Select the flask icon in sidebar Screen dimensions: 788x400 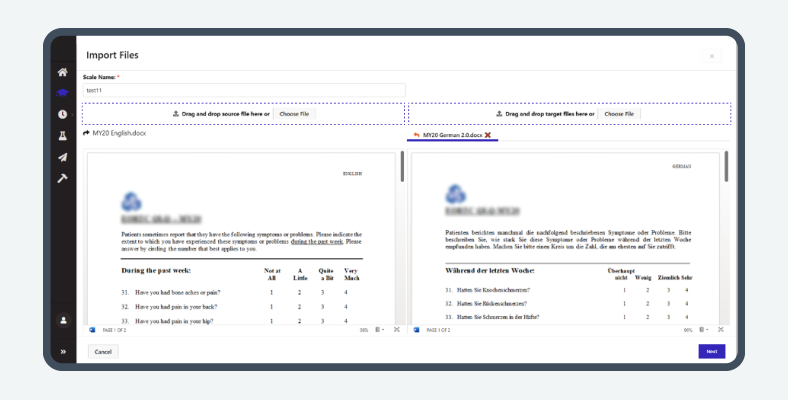62,136
